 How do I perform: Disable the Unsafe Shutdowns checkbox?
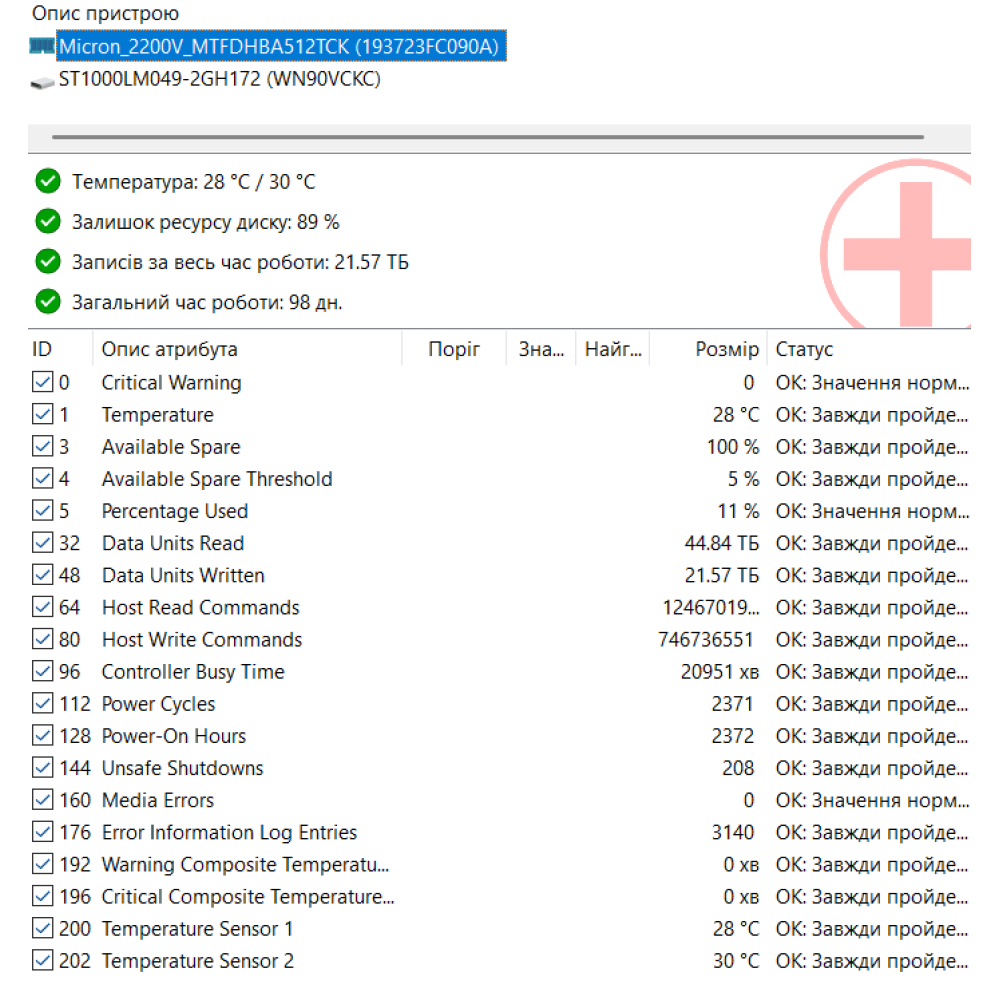[42, 768]
